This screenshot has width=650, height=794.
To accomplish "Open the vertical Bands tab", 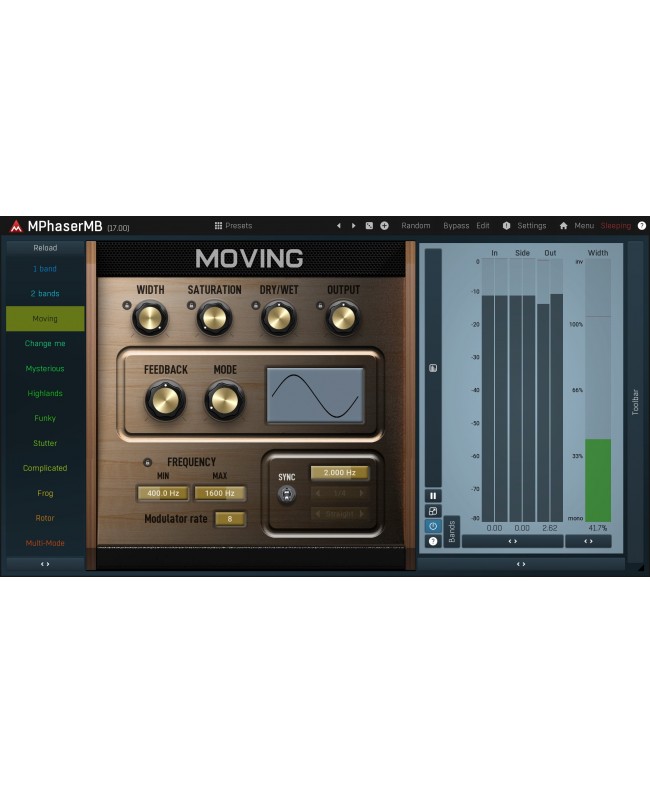I will [452, 532].
